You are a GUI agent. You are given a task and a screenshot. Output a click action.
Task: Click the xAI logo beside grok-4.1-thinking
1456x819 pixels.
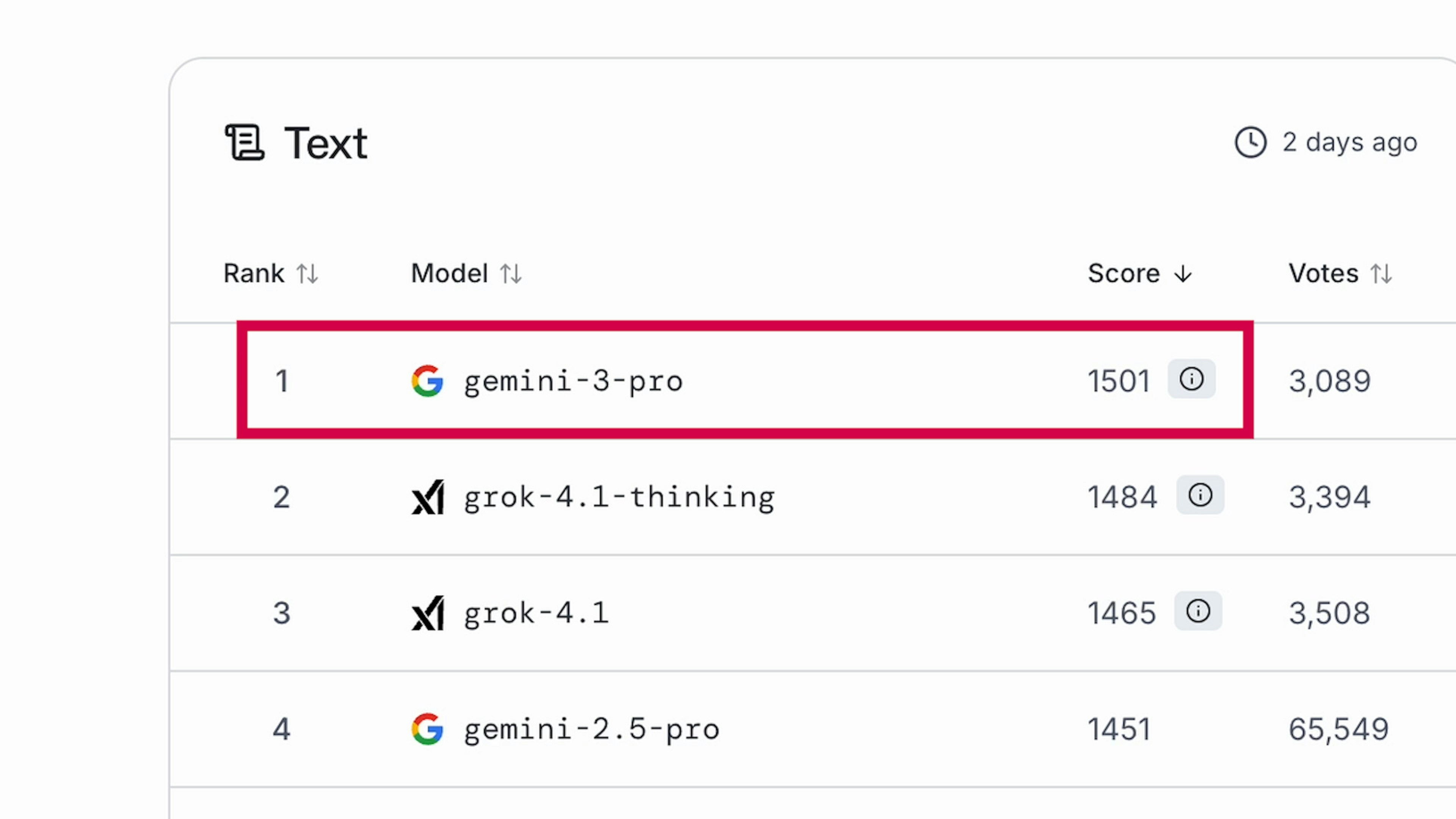427,497
